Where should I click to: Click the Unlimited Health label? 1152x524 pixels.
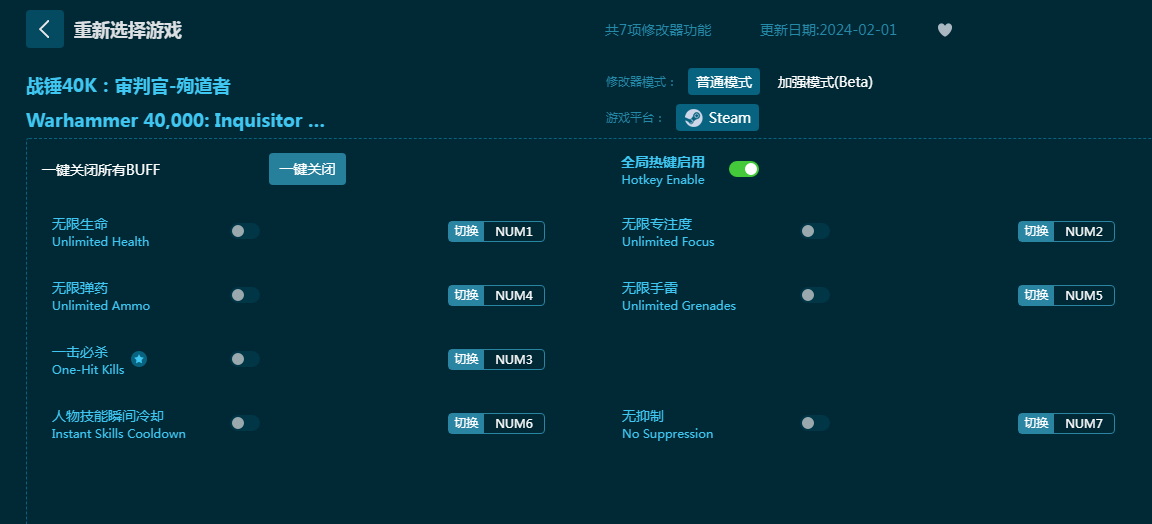pyautogui.click(x=101, y=242)
